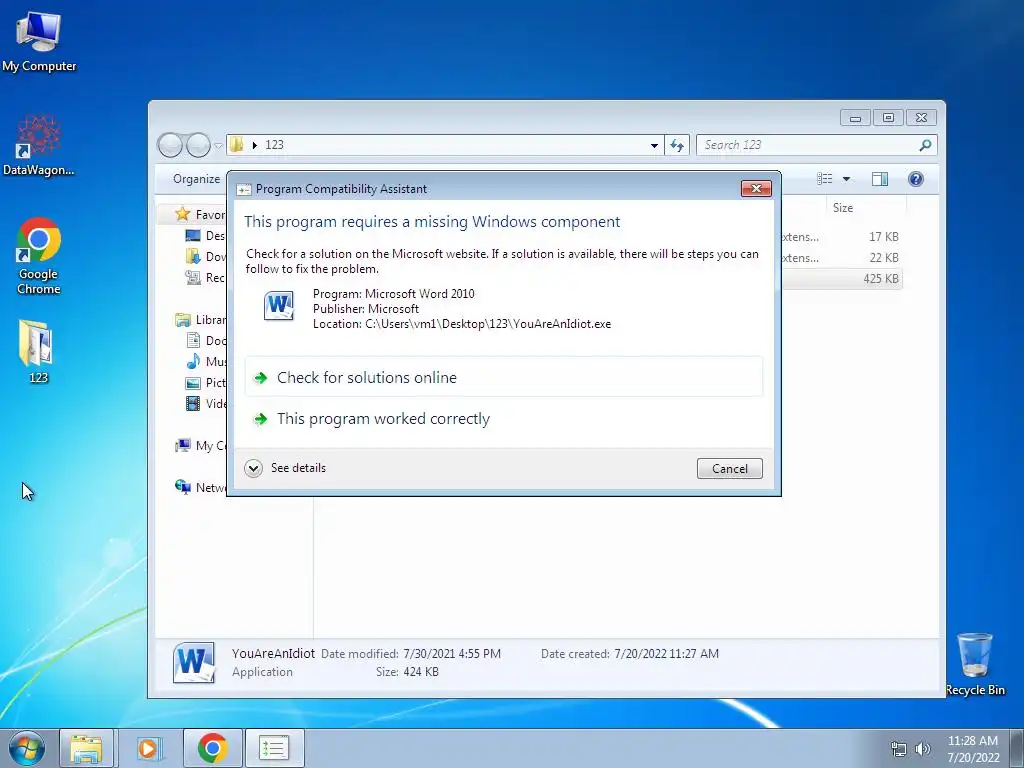Toggle the preview pane button
The image size is (1024, 768).
(880, 179)
